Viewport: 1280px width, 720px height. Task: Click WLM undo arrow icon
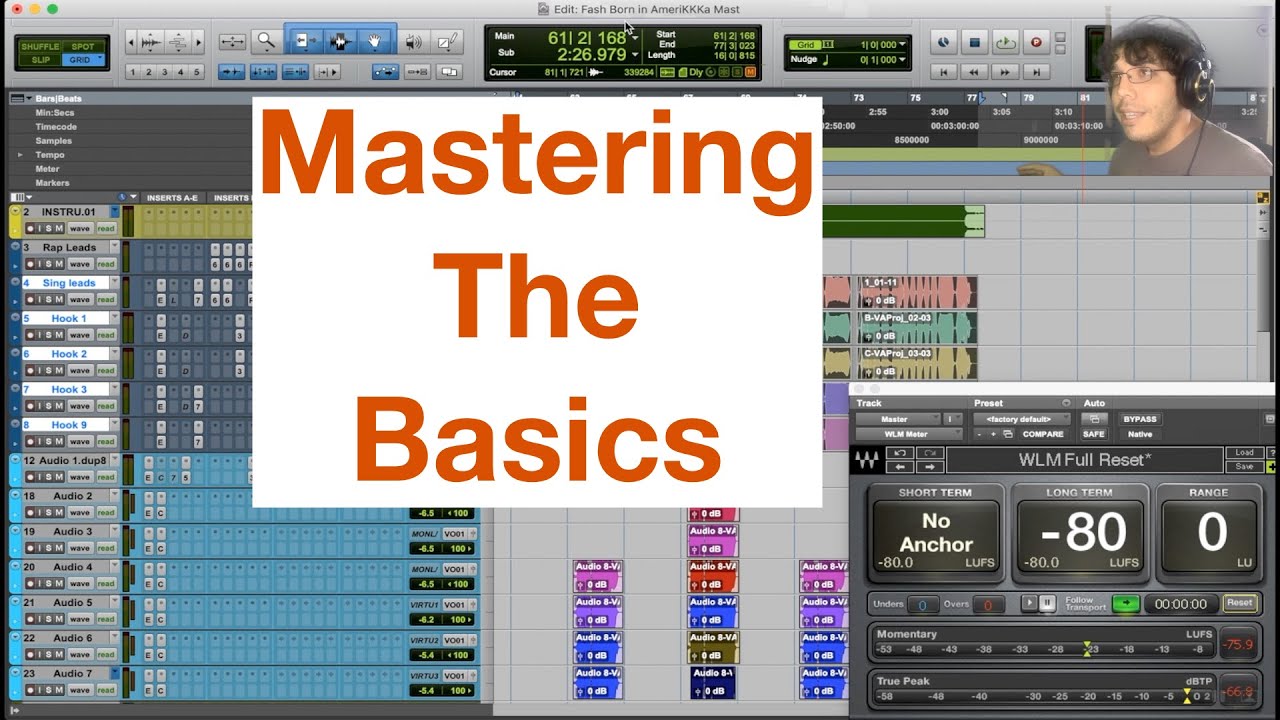(x=898, y=453)
